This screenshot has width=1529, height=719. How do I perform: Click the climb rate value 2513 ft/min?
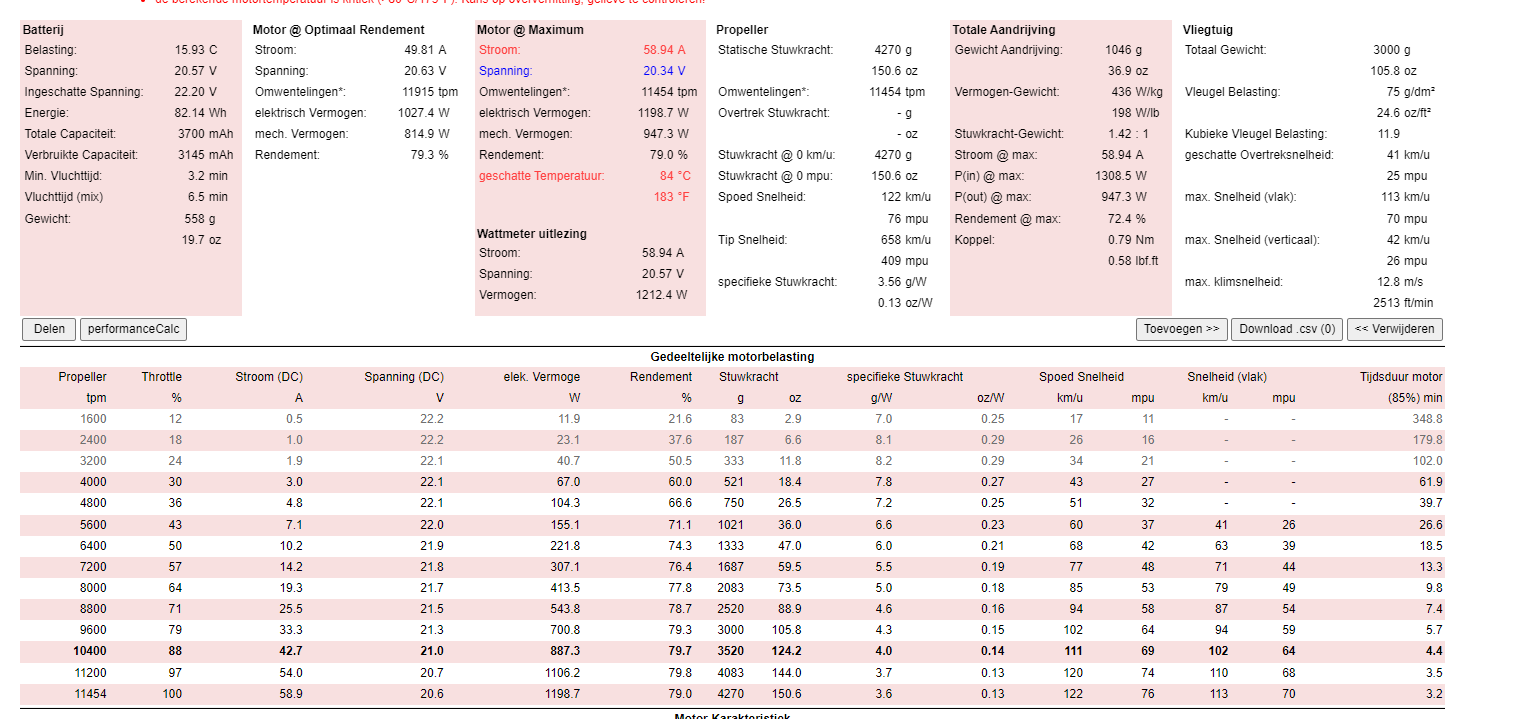click(x=1403, y=303)
